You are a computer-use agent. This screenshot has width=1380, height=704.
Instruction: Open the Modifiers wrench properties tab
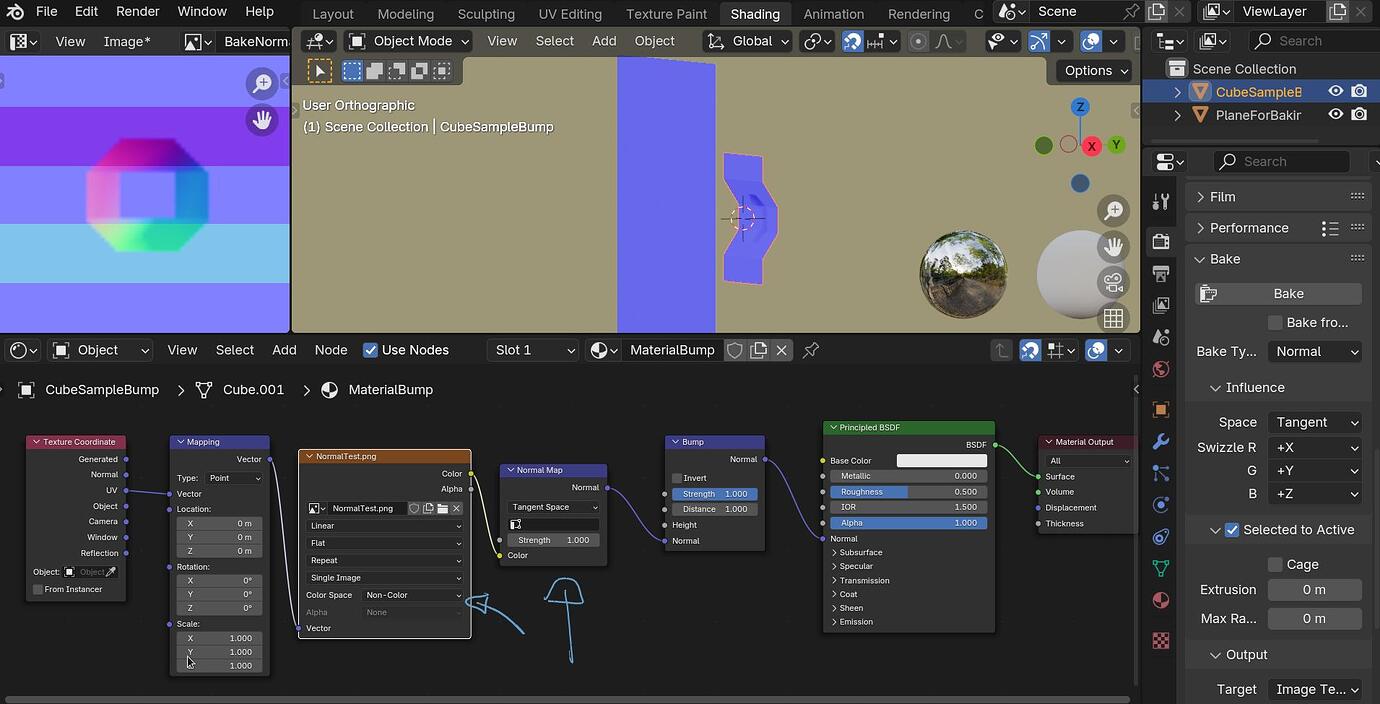click(x=1161, y=441)
